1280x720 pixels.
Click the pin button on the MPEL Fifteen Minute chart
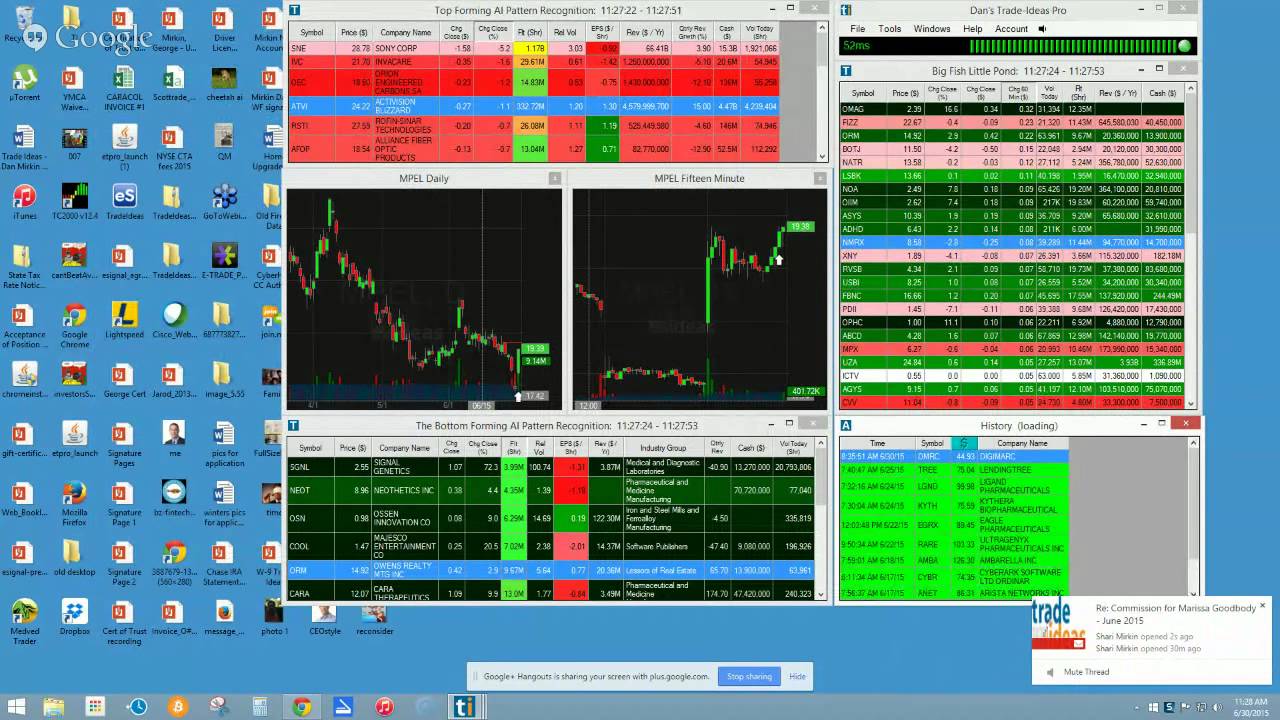pos(821,178)
